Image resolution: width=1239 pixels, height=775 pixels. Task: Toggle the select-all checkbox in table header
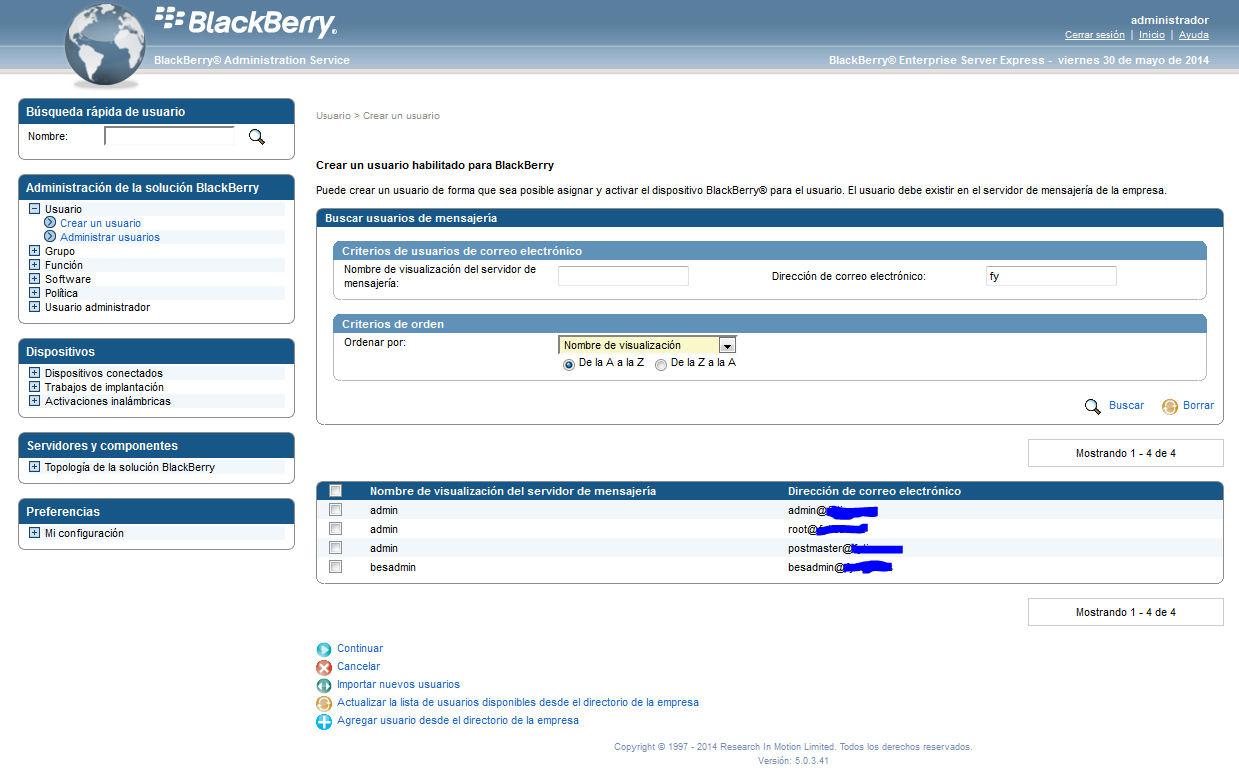tap(335, 491)
